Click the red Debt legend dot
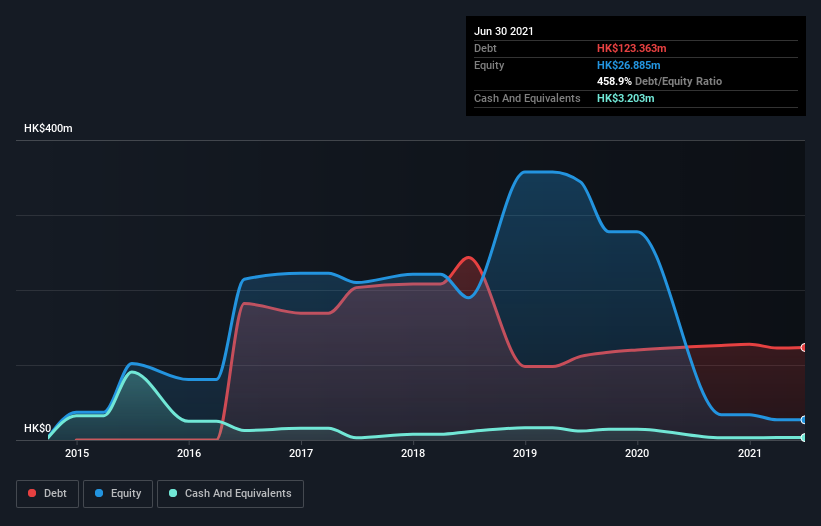This screenshot has height=526, width=821. pyautogui.click(x=32, y=493)
